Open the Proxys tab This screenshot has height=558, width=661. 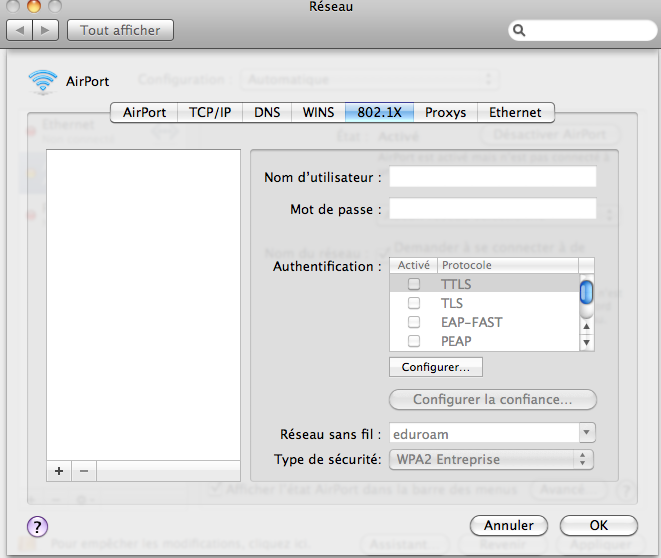pyautogui.click(x=446, y=113)
